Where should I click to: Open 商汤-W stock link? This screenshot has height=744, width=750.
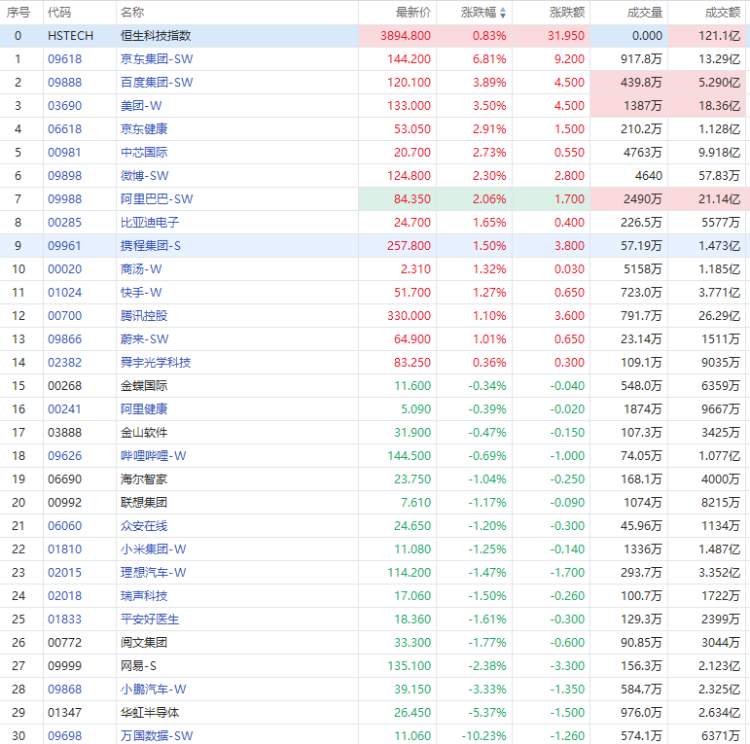pos(141,269)
